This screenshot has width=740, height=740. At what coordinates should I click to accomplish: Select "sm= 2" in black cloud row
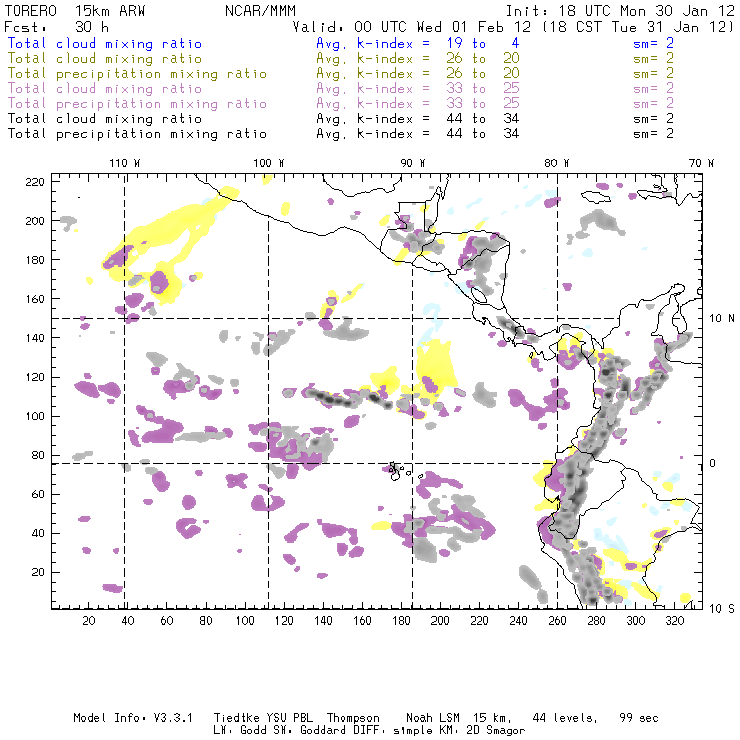pyautogui.click(x=653, y=118)
